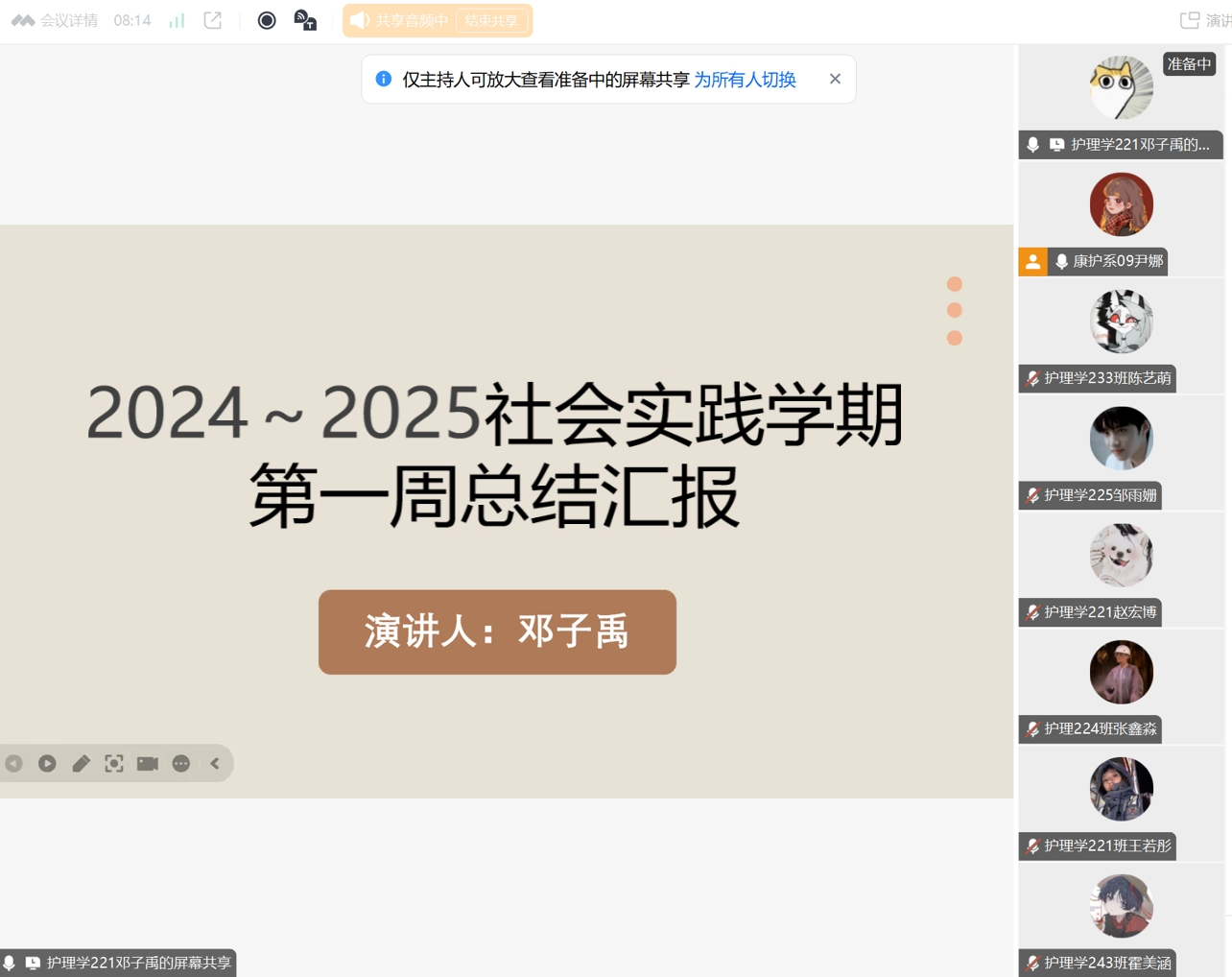The height and width of the screenshot is (977, 1232).
Task: Click the network signal strength icon
Action: click(177, 20)
